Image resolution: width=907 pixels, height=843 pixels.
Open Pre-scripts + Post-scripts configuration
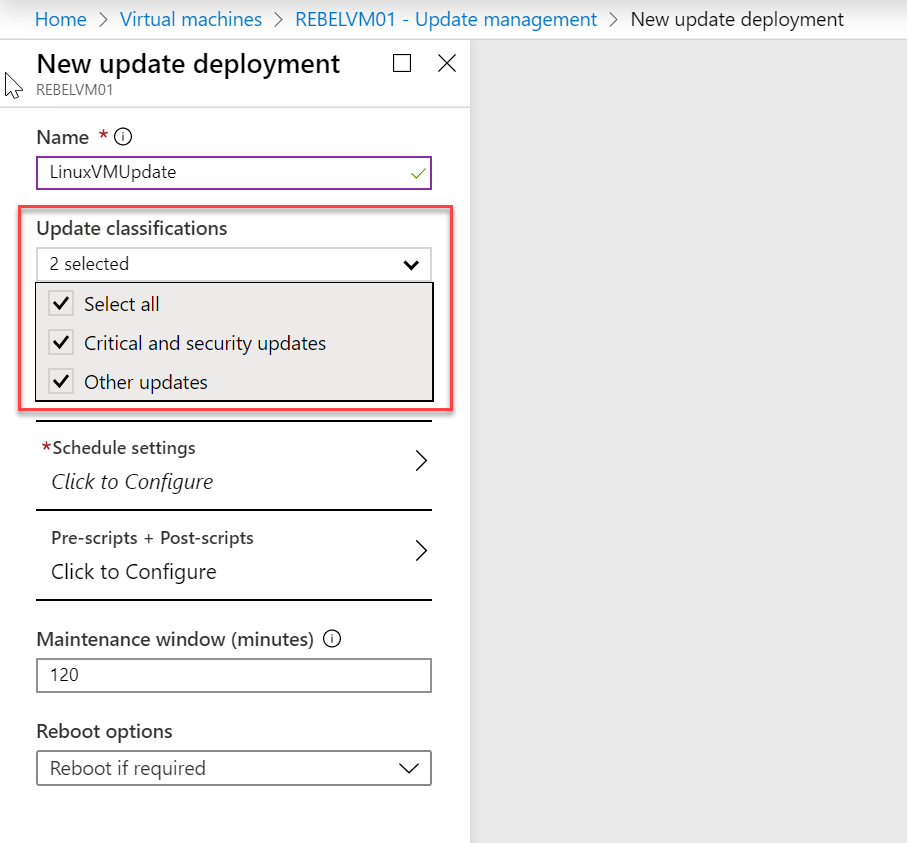click(234, 555)
